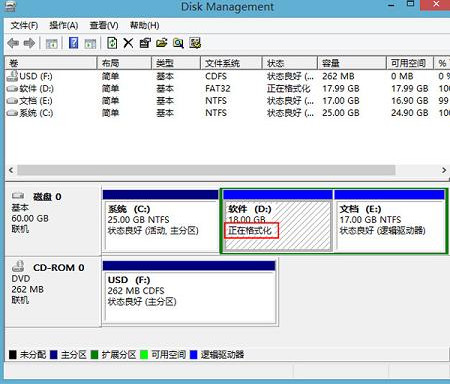This screenshot has width=450, height=384.
Task: Click the Back arrow toolbar icon
Action: (x=13, y=43)
